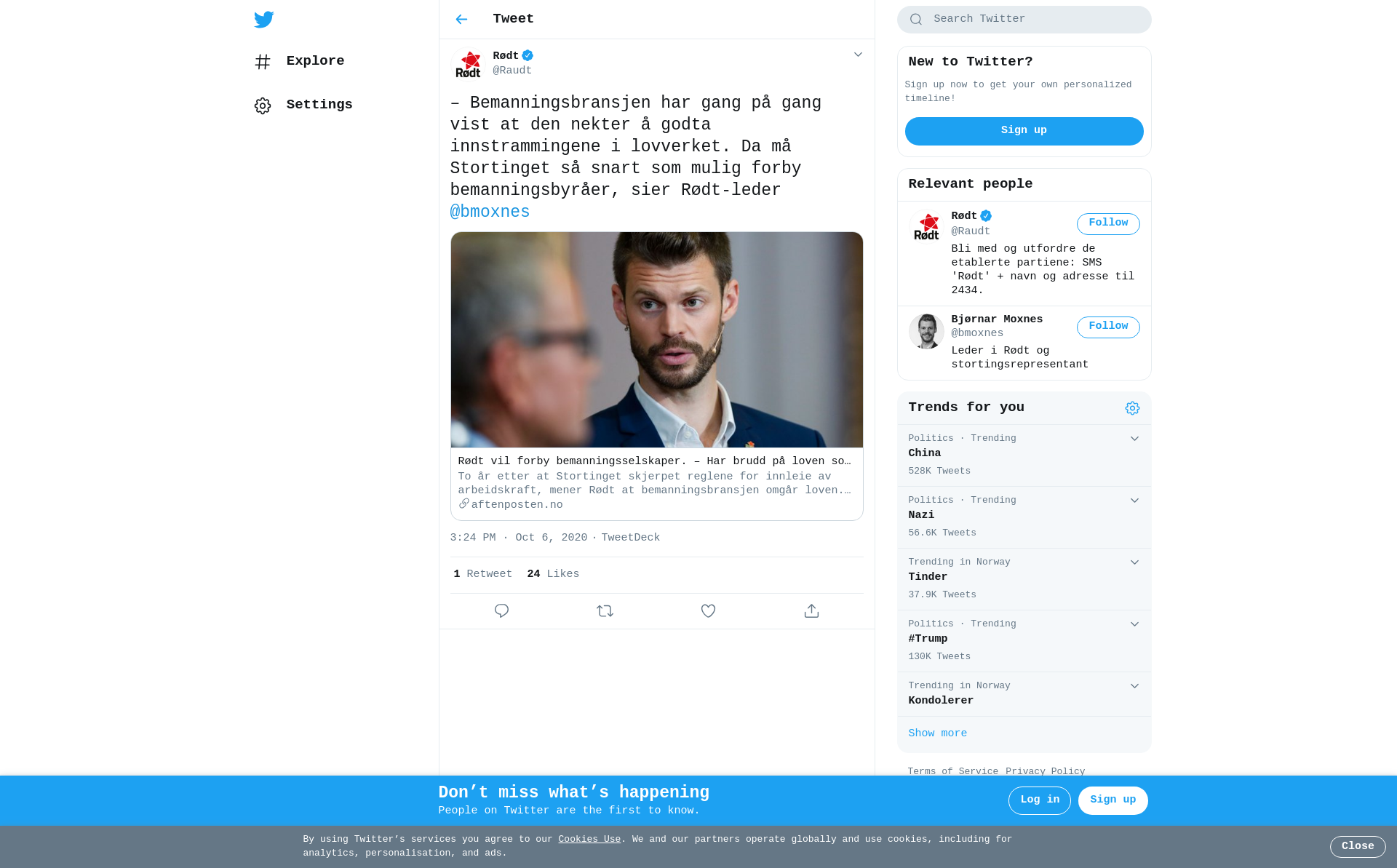Open options chevron for #Trump trend

coord(1134,624)
